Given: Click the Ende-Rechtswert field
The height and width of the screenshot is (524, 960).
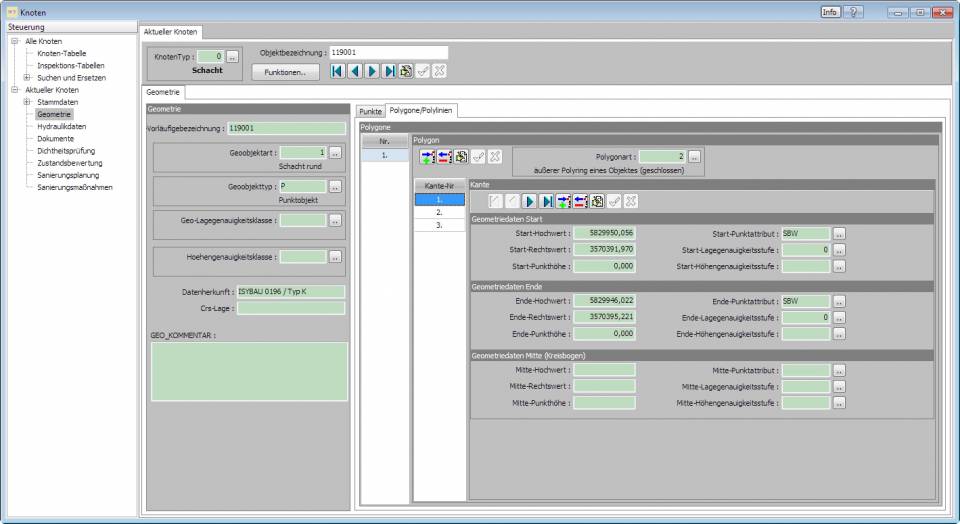Looking at the screenshot, I should [x=604, y=317].
